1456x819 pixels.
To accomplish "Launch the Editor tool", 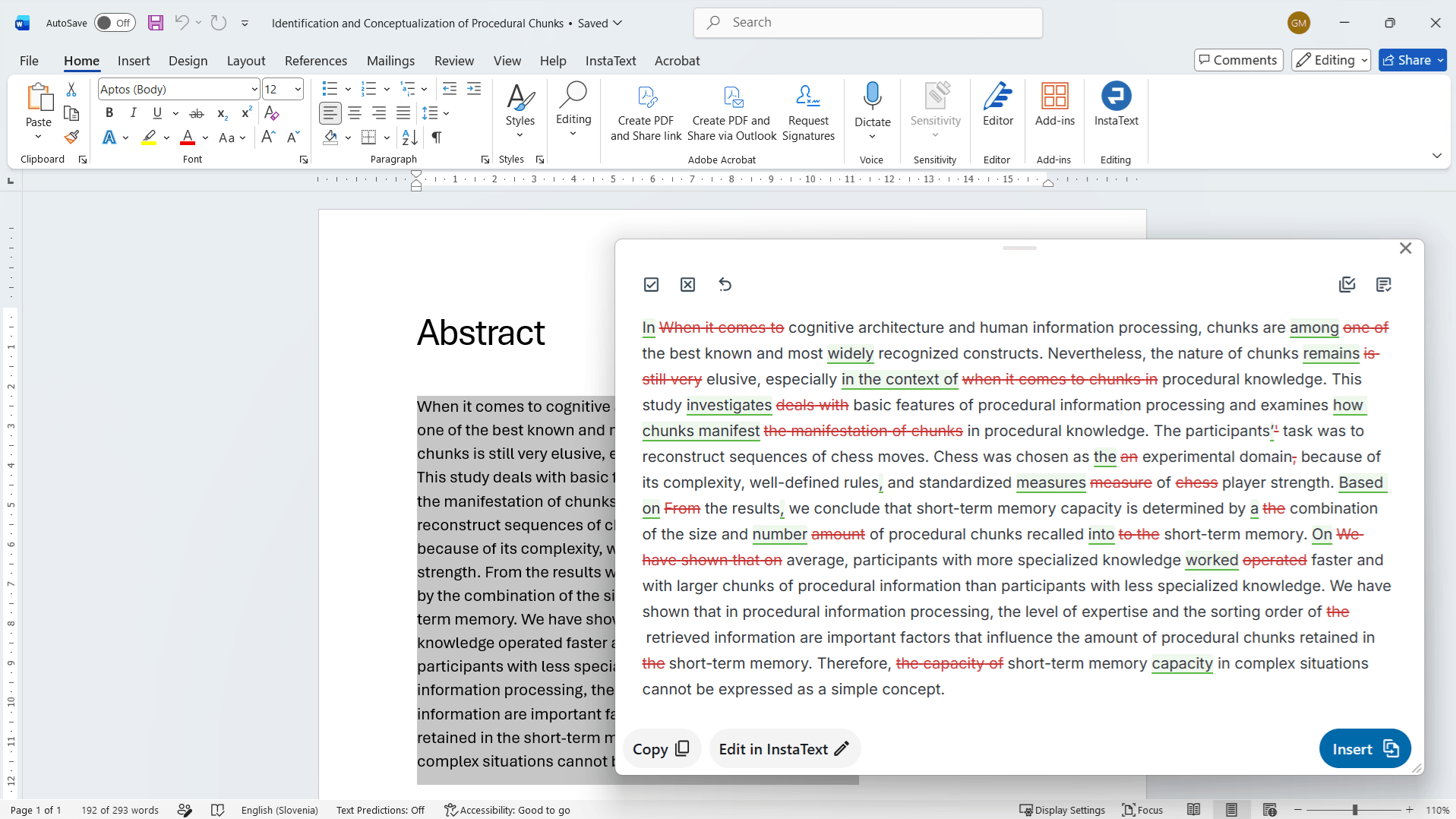I will pyautogui.click(x=997, y=105).
